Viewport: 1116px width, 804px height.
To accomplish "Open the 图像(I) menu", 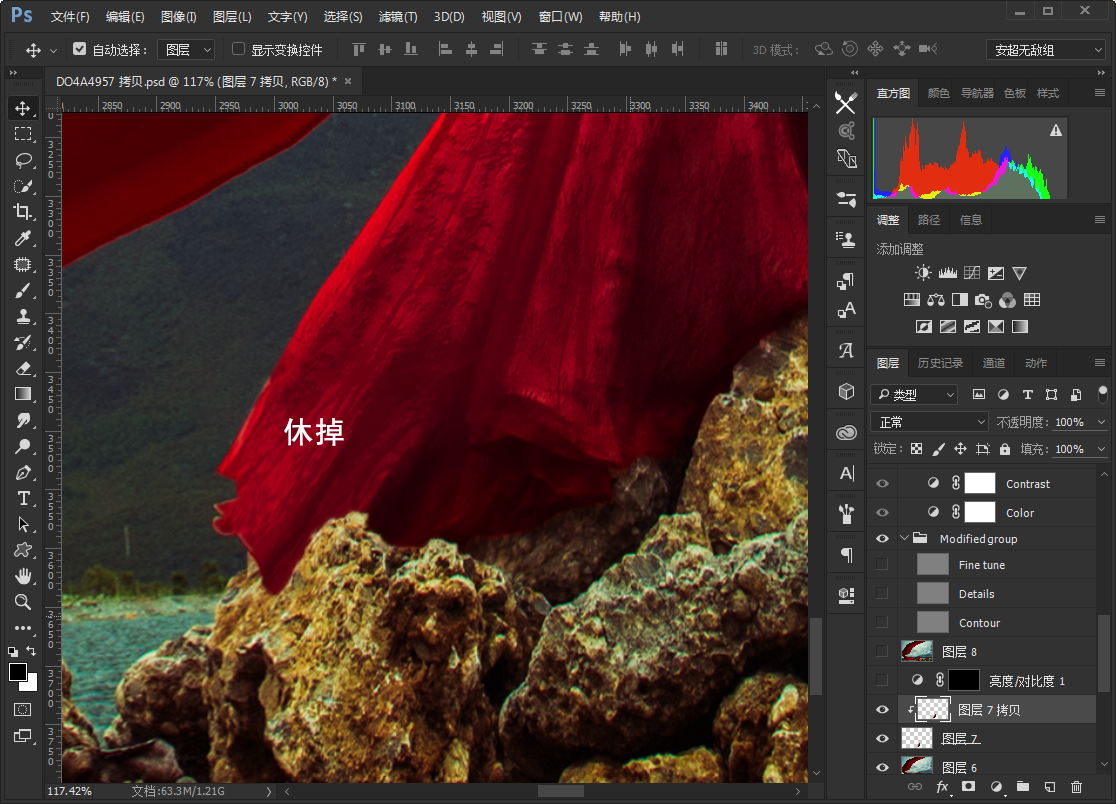I will 179,16.
